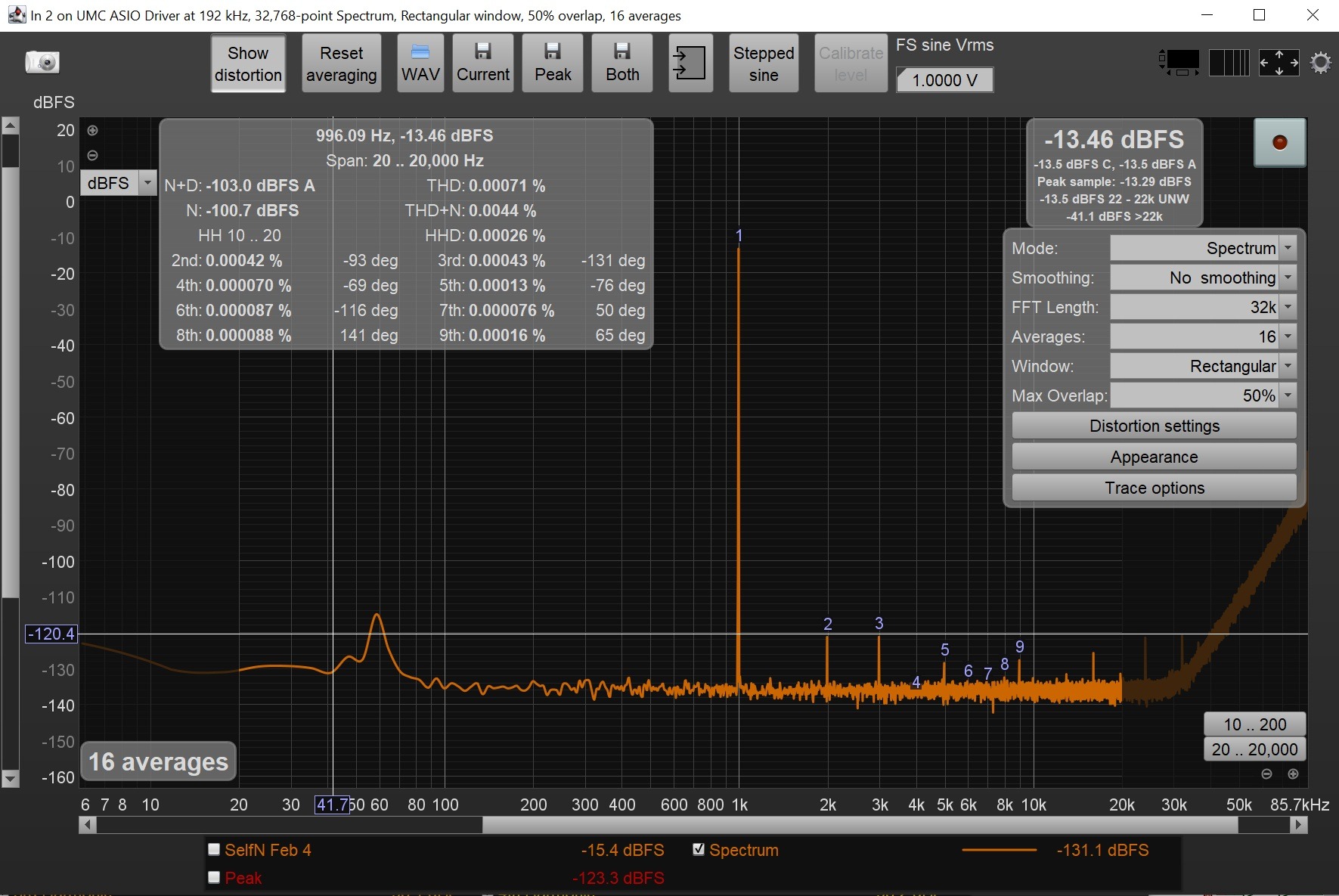The height and width of the screenshot is (896, 1339).
Task: Click the vertical bars layout icon
Action: 1229,62
